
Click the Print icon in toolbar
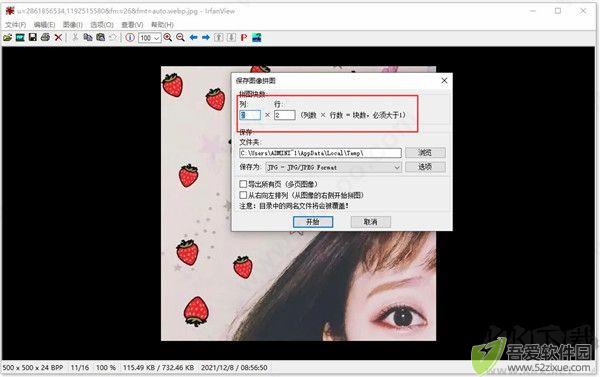[46, 38]
